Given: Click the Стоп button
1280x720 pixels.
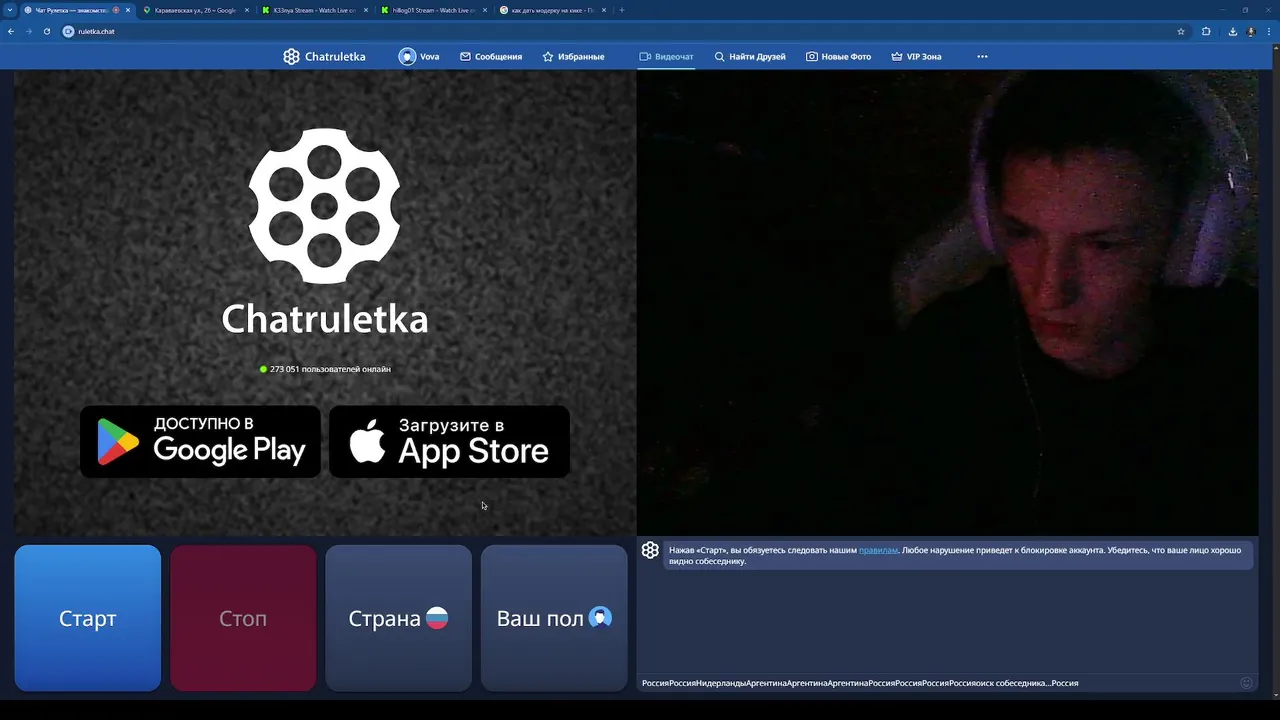Looking at the screenshot, I should [243, 618].
